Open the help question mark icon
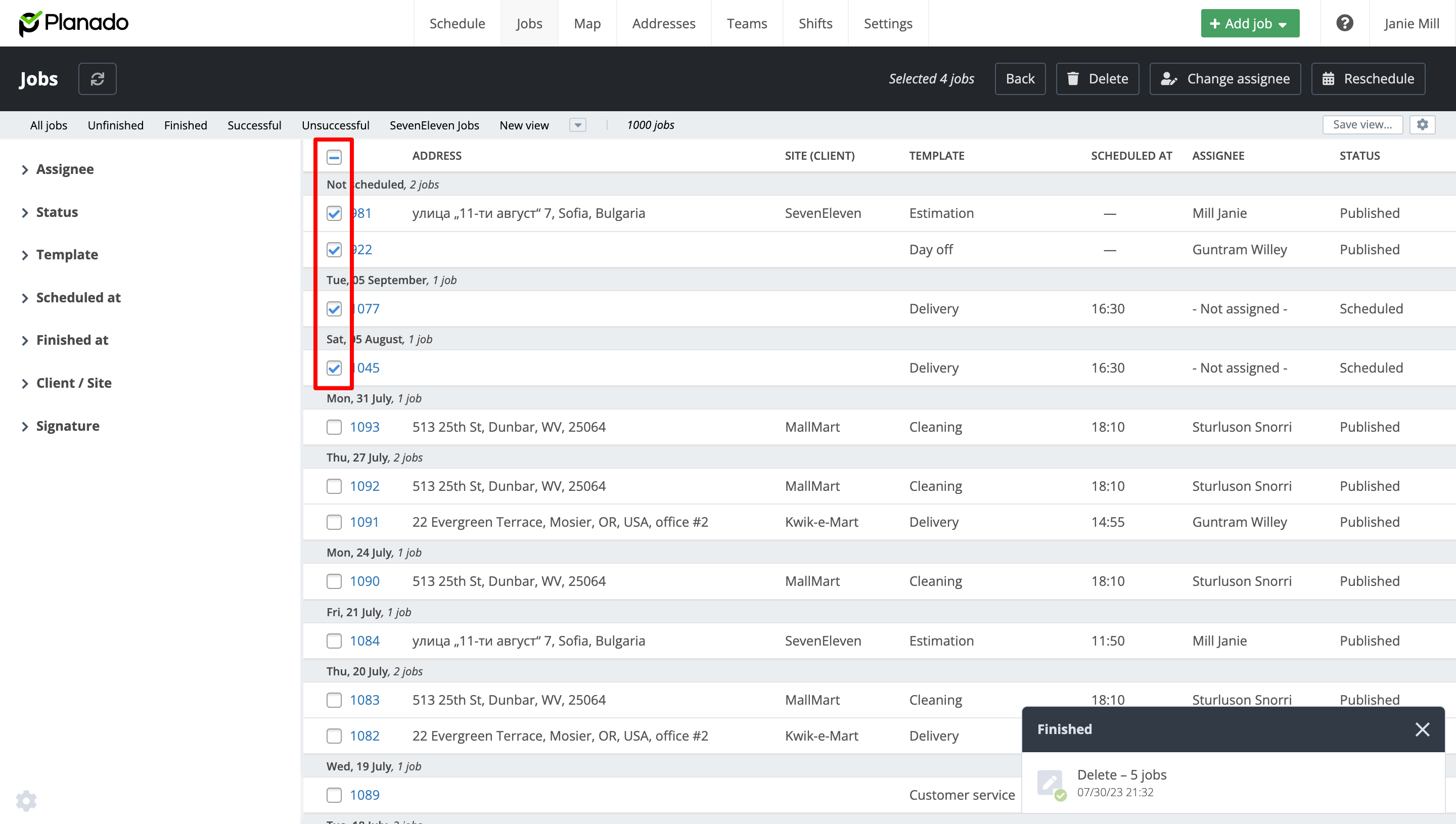1456x824 pixels. (1344, 23)
